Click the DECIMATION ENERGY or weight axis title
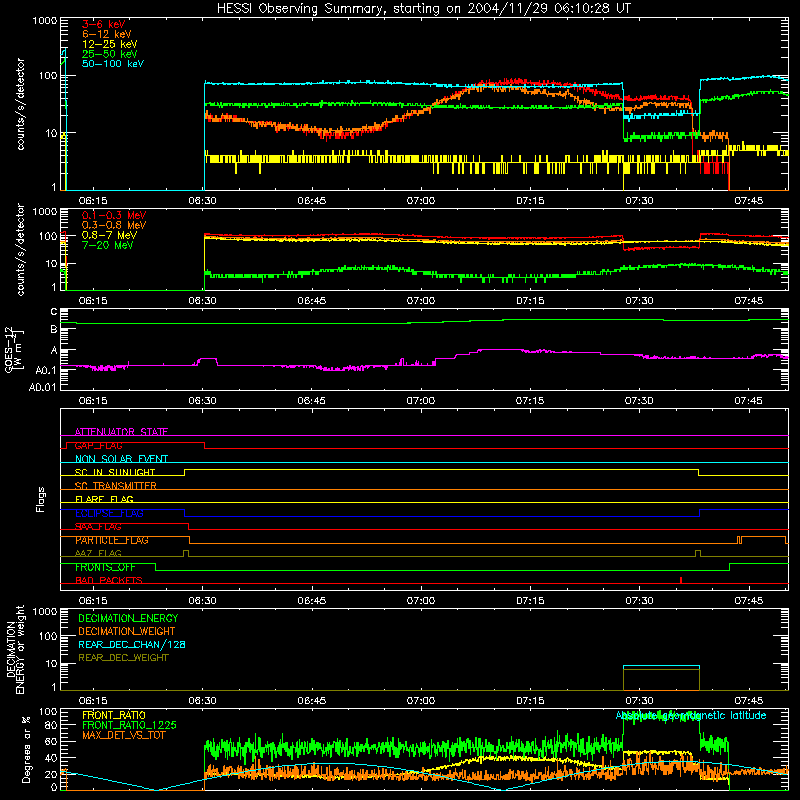Viewport: 800px width, 800px height. pyautogui.click(x=15, y=649)
